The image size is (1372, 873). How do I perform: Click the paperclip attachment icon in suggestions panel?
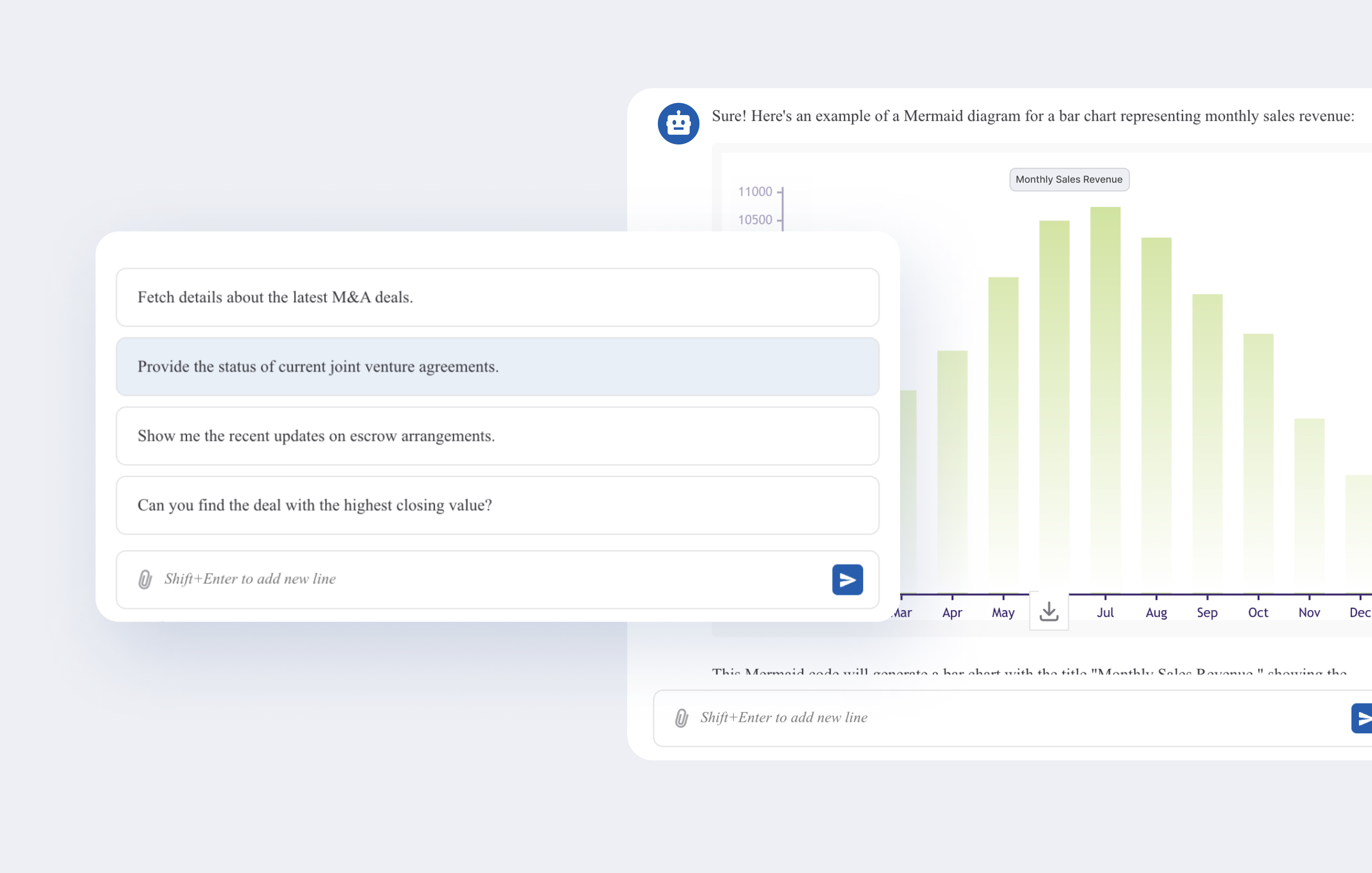(145, 579)
